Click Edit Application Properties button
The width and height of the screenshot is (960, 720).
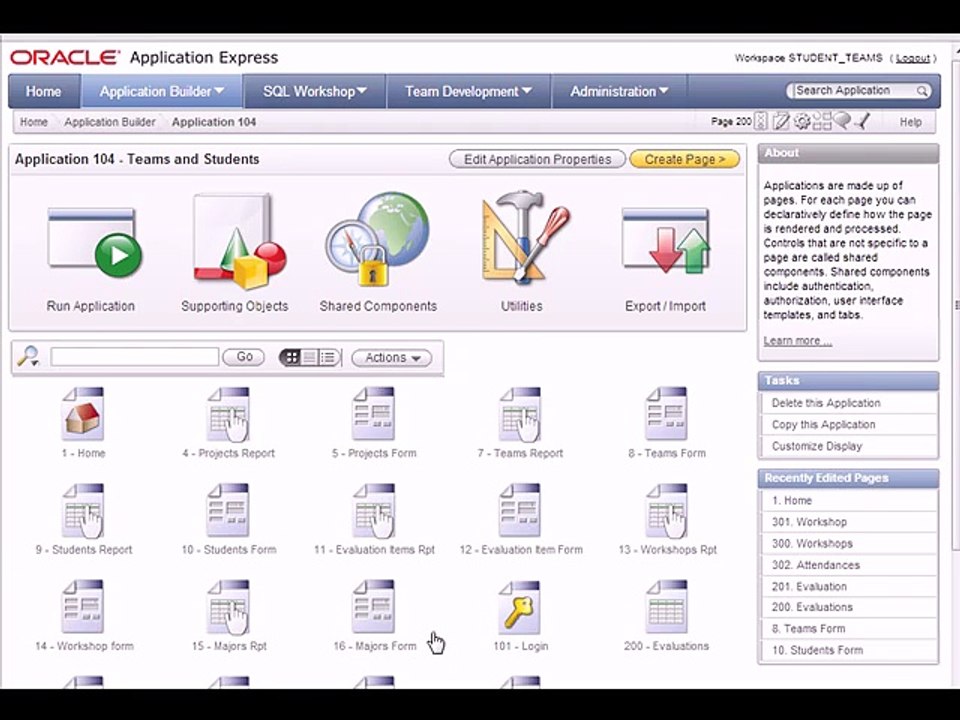click(x=537, y=159)
